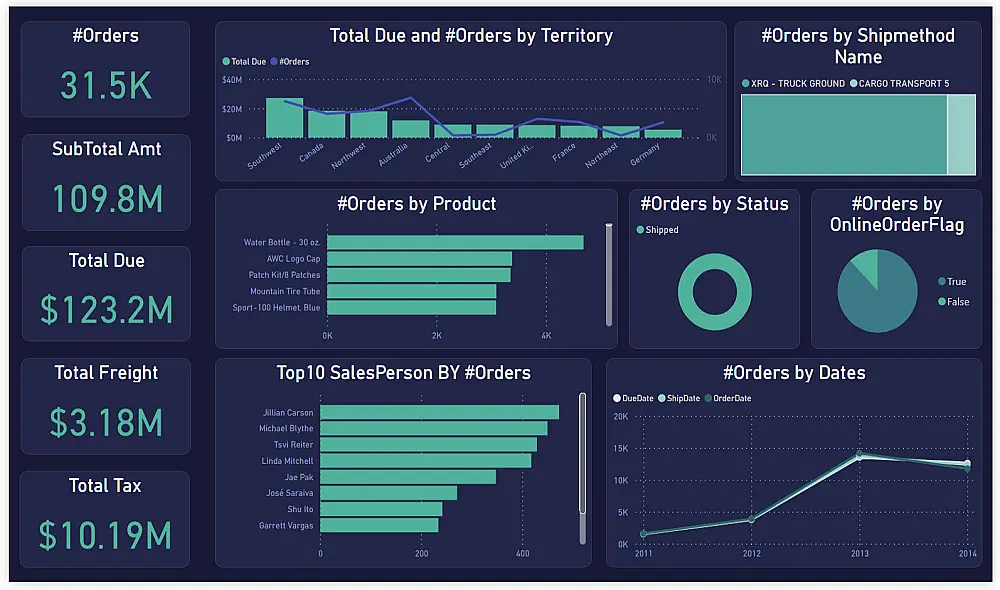Screen dimensions: 1000x590
Task: Select the False legend entry
Action: (x=953, y=302)
